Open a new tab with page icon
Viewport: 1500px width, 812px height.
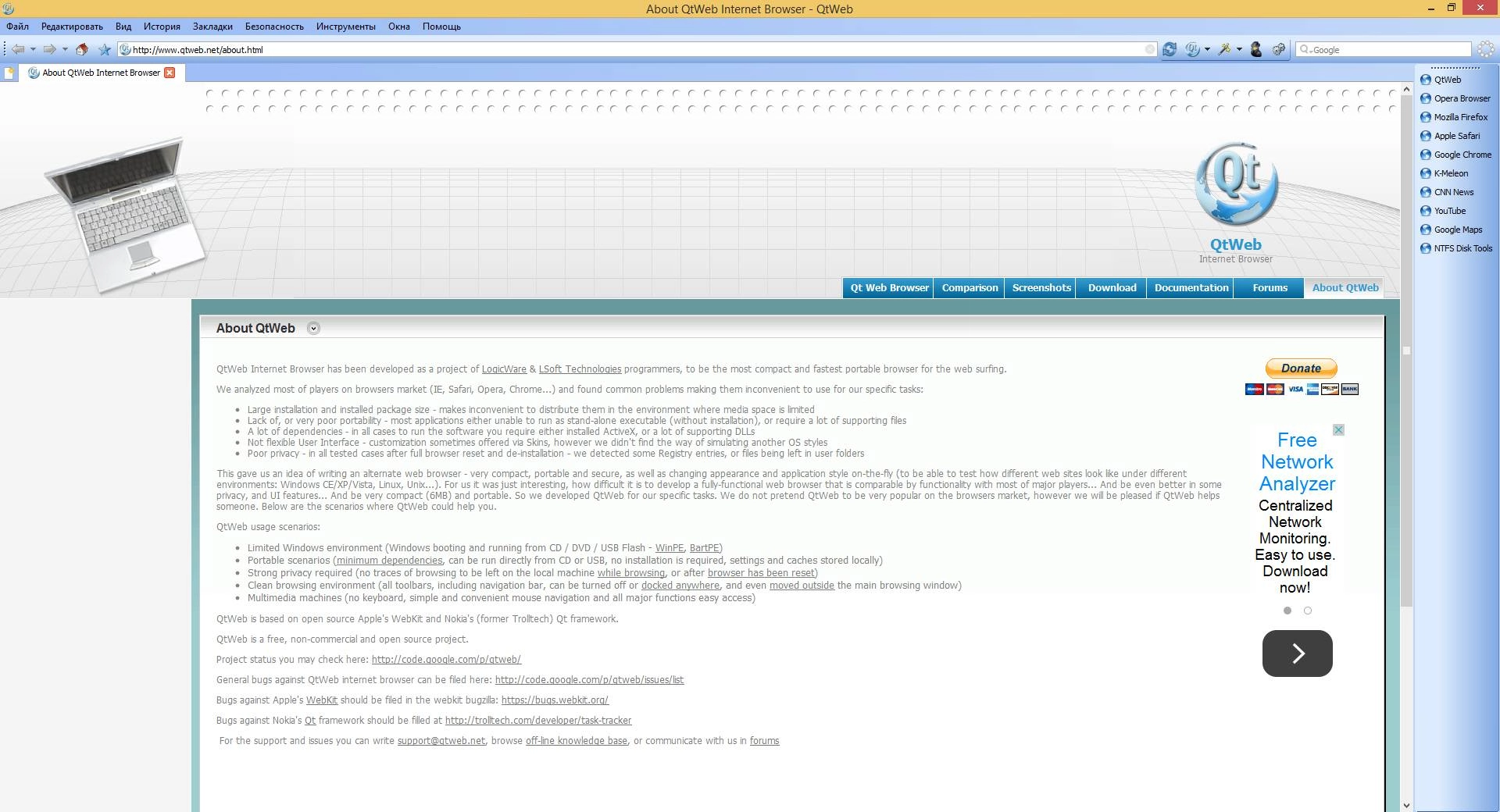tap(9, 73)
